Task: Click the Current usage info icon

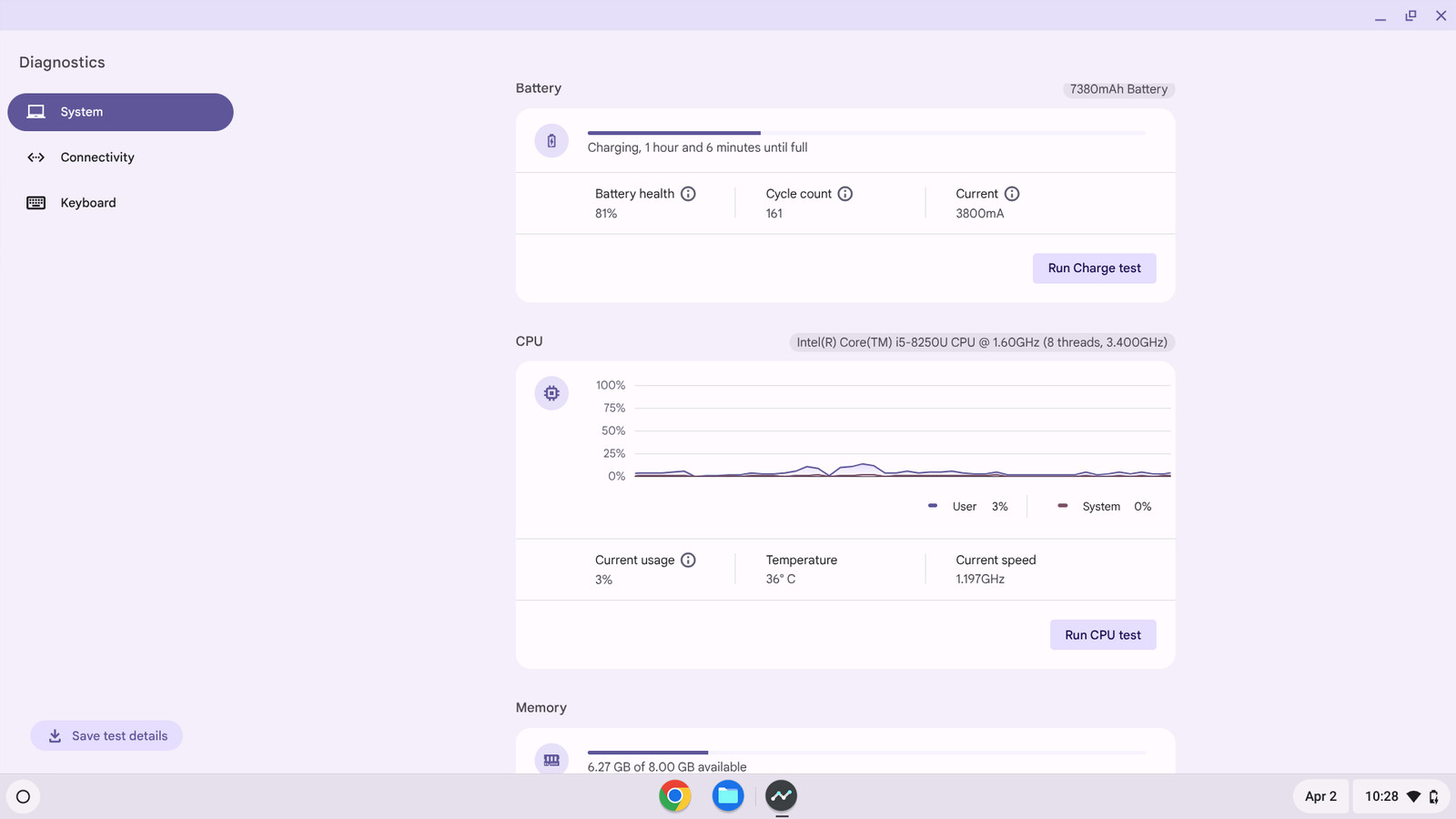Action: pyautogui.click(x=688, y=560)
